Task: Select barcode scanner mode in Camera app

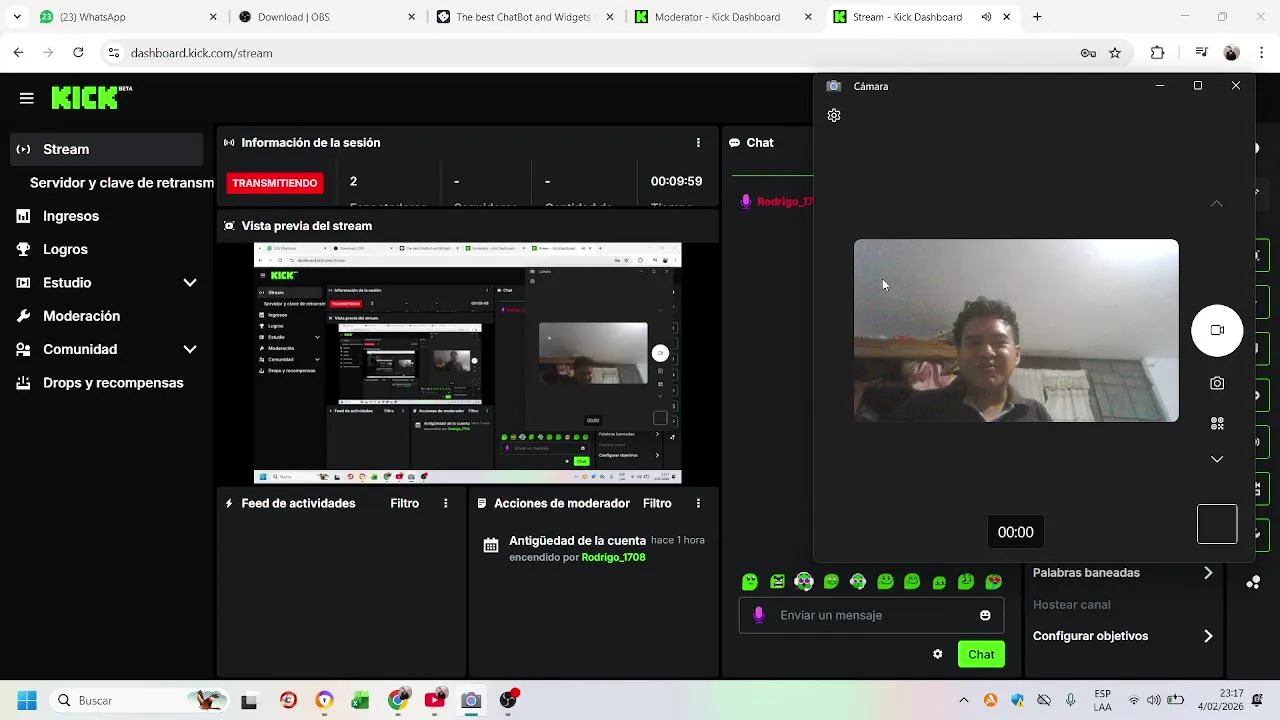Action: [x=1217, y=424]
